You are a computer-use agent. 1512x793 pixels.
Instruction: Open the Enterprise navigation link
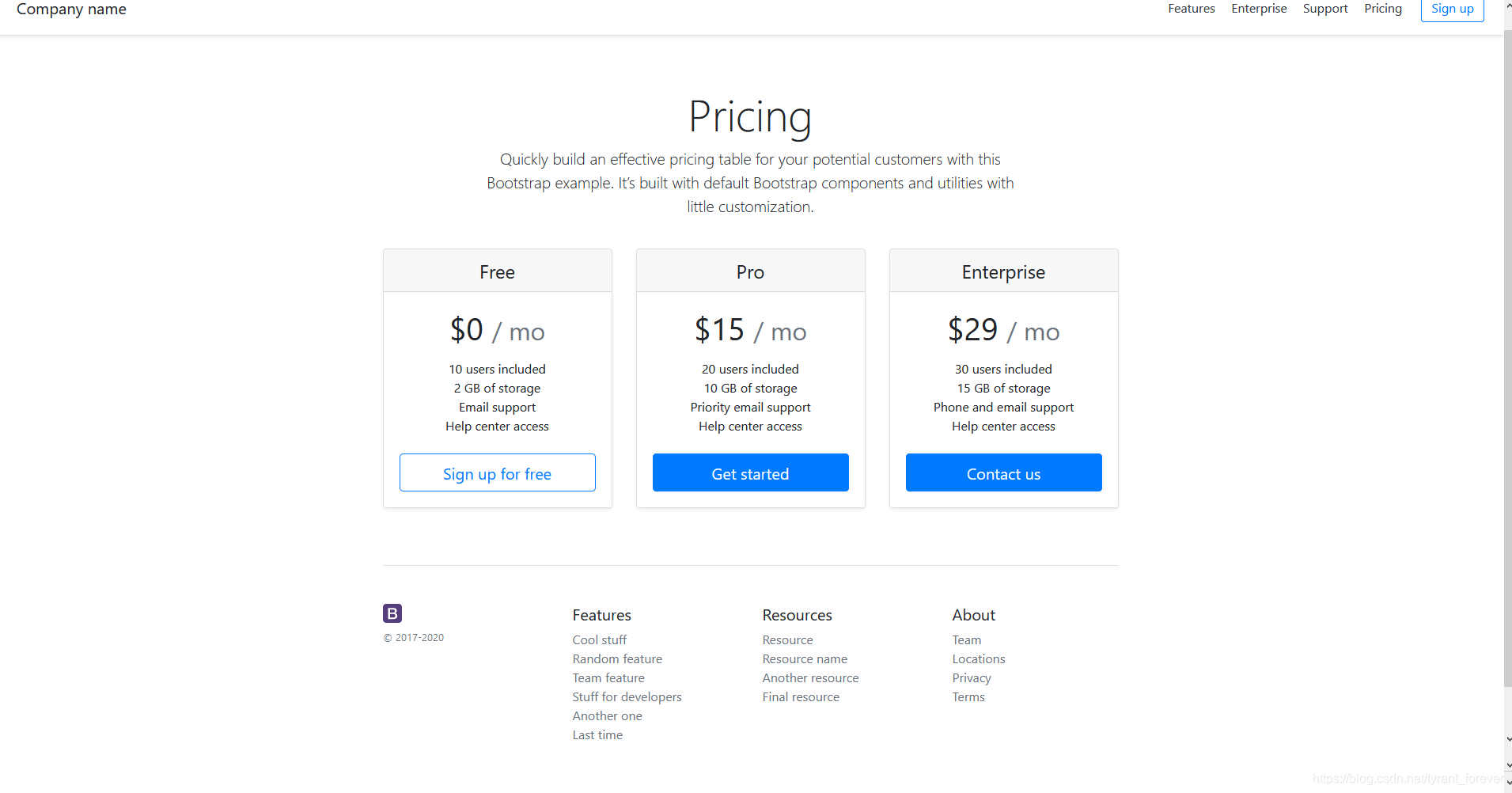[1259, 9]
